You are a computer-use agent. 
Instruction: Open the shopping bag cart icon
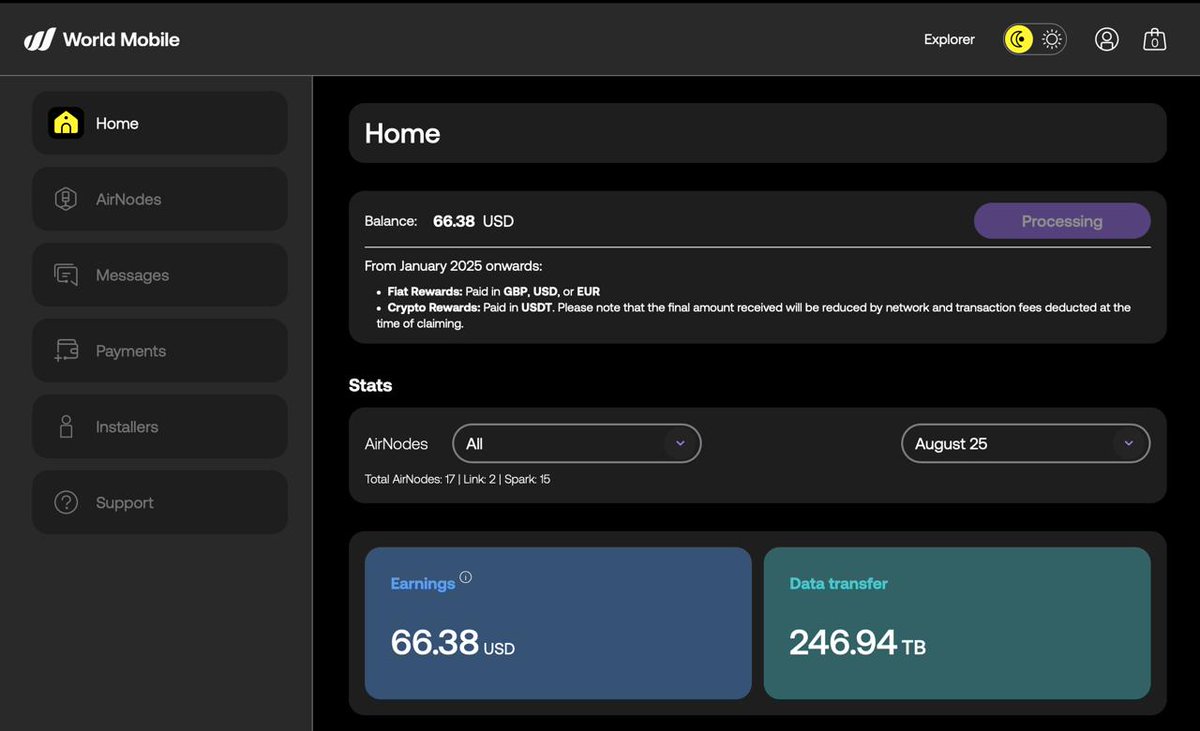1155,39
